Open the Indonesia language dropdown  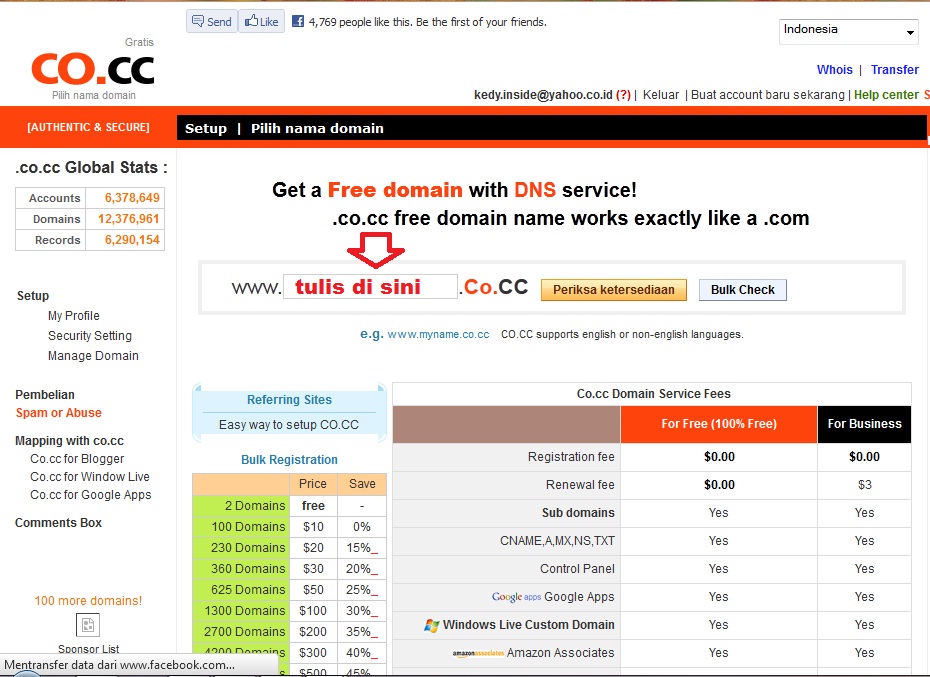[x=848, y=31]
